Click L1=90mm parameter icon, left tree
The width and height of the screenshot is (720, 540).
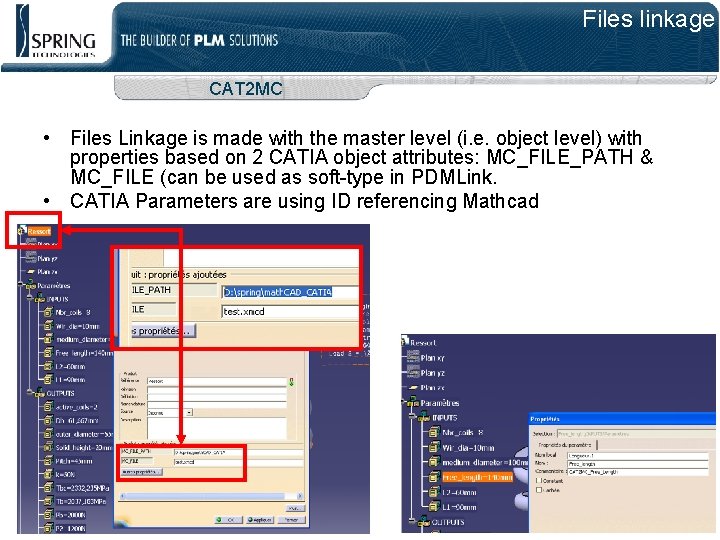tap(48, 379)
